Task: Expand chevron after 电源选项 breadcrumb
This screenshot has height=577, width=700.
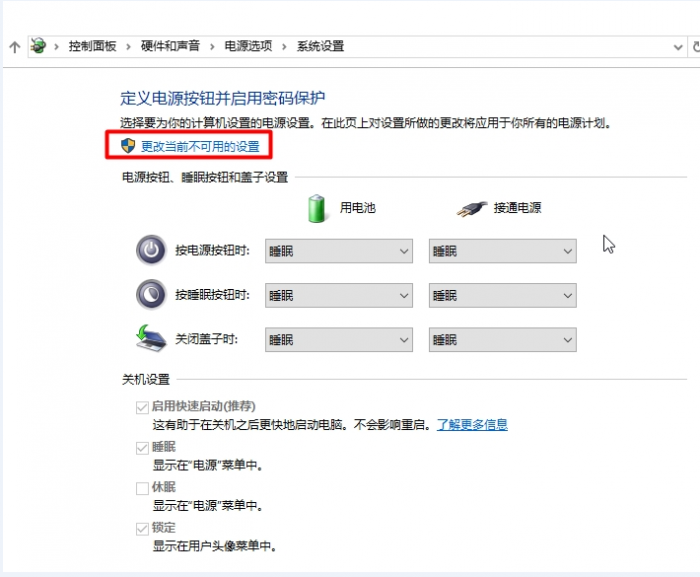Action: [x=284, y=46]
